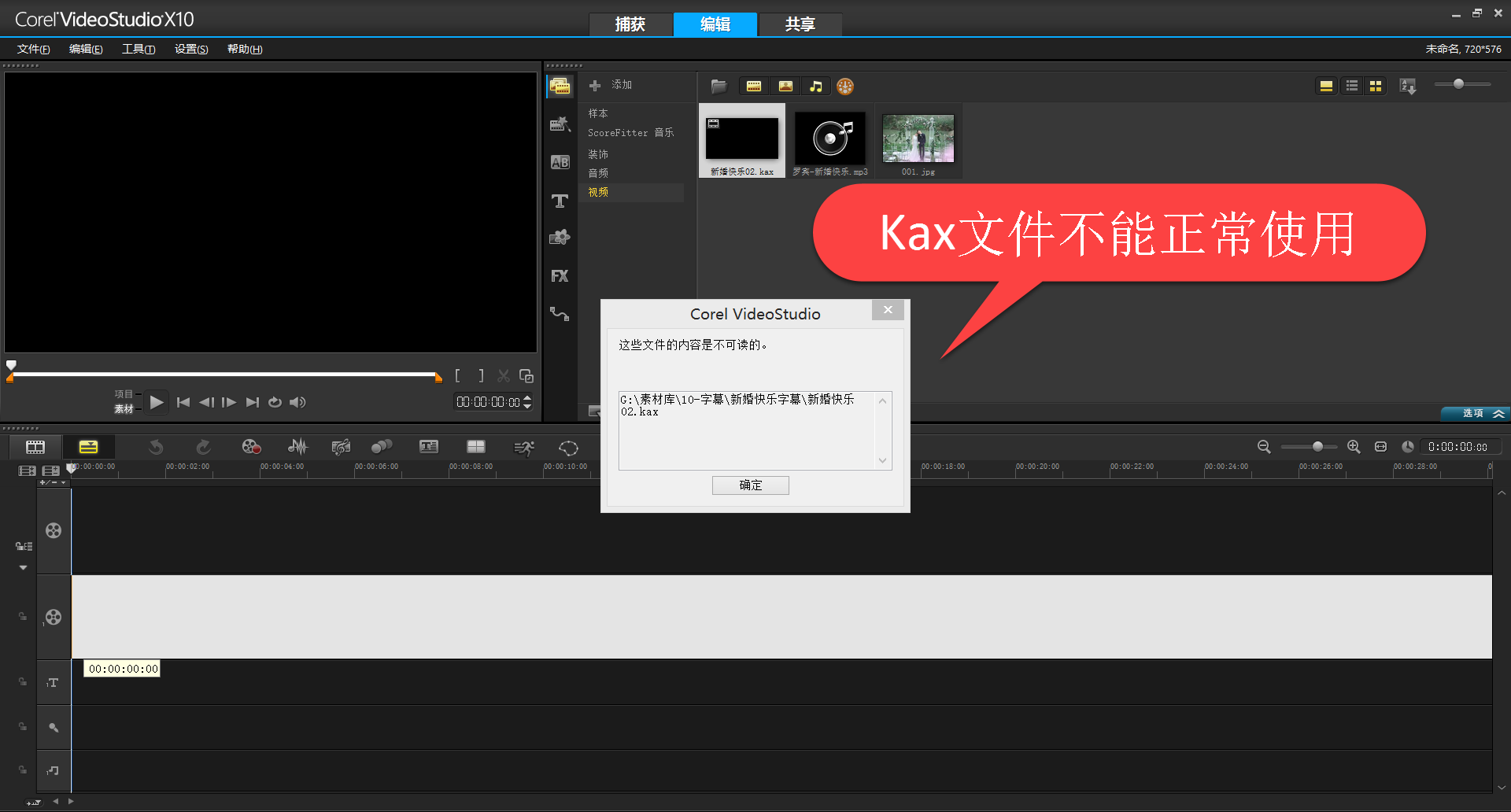Viewport: 1511px width, 812px height.
Task: Toggle preview repeat playback
Action: pos(275,402)
